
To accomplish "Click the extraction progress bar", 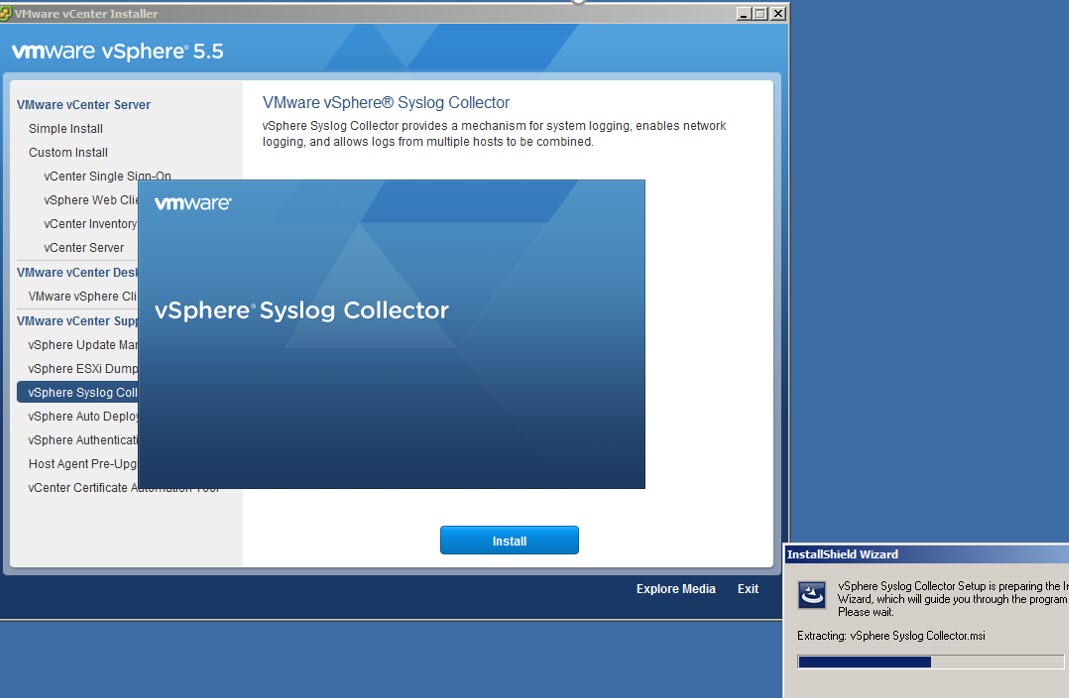I will pos(930,662).
